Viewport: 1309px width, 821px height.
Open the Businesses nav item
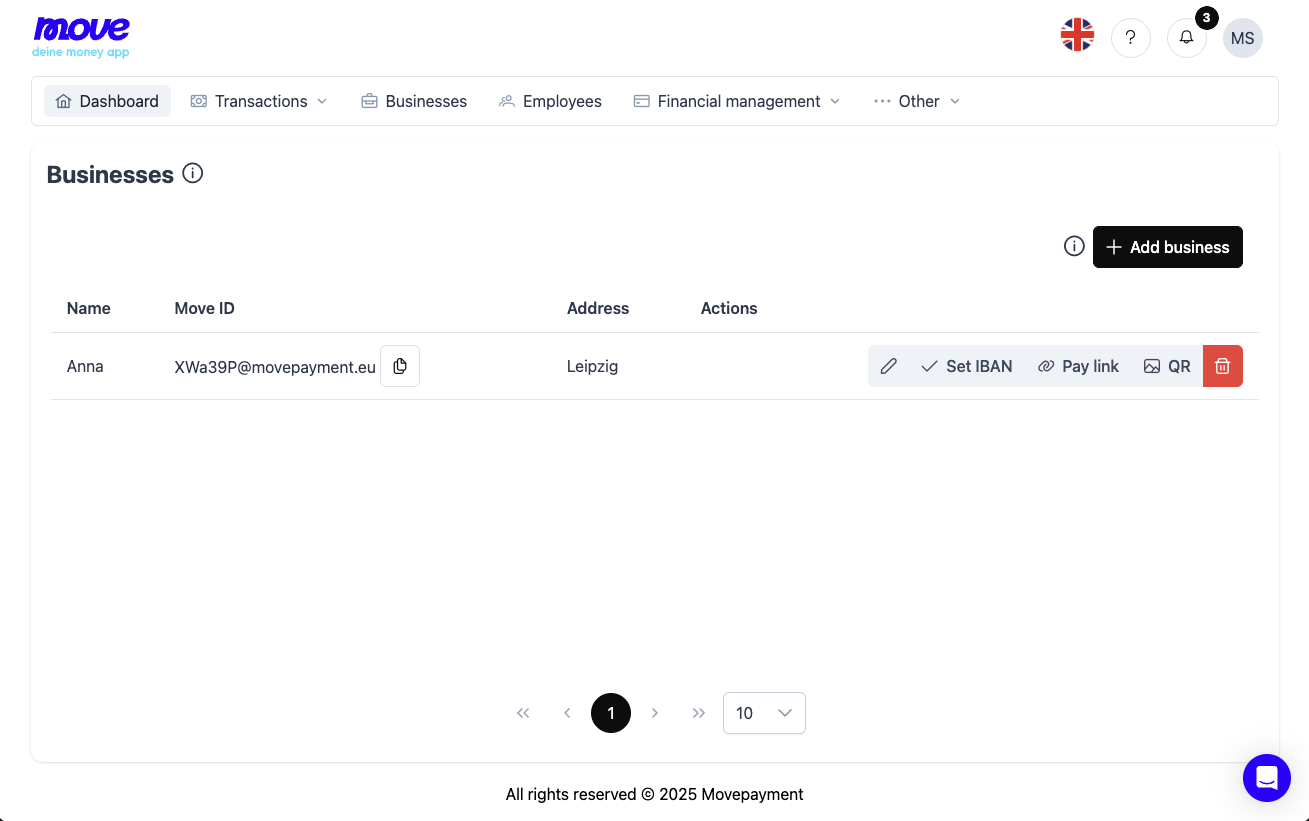414,101
